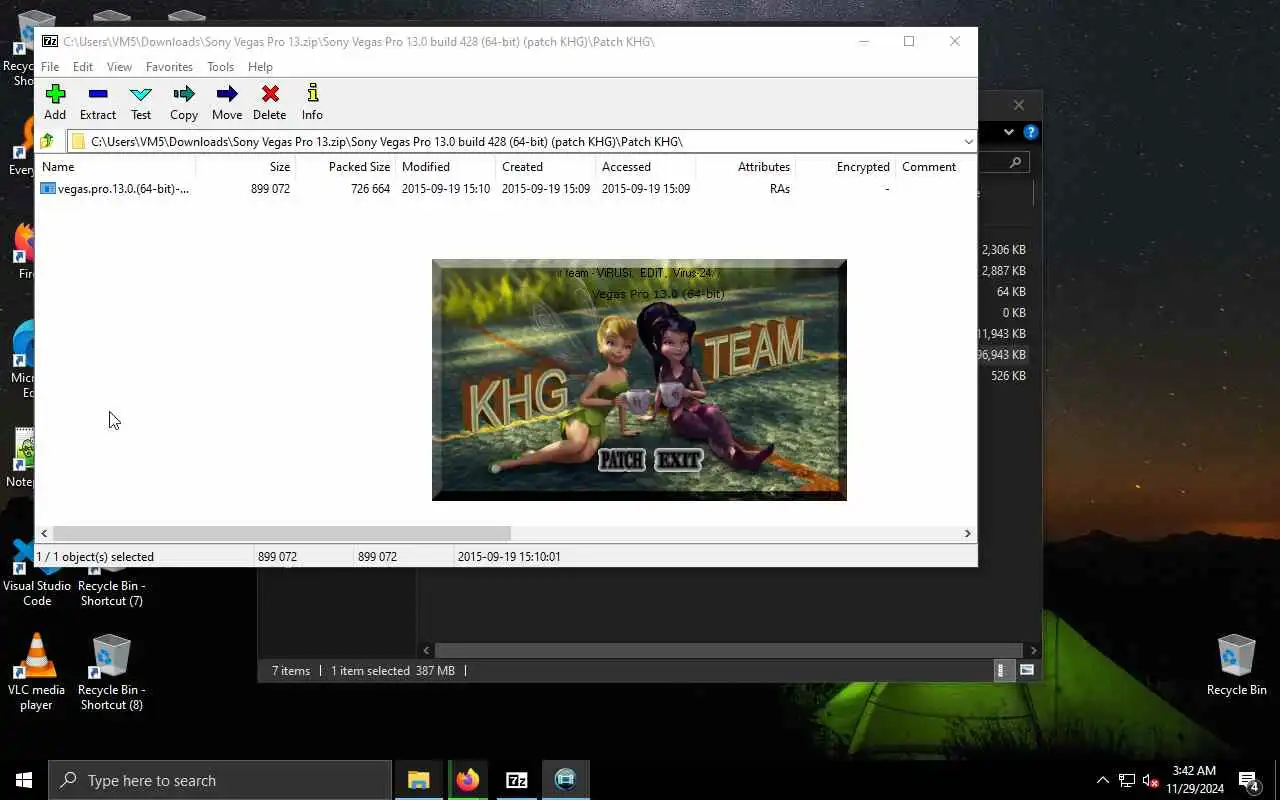Viewport: 1280px width, 800px height.
Task: Open Recycle Bin icon on desktop right
Action: pyautogui.click(x=1236, y=665)
